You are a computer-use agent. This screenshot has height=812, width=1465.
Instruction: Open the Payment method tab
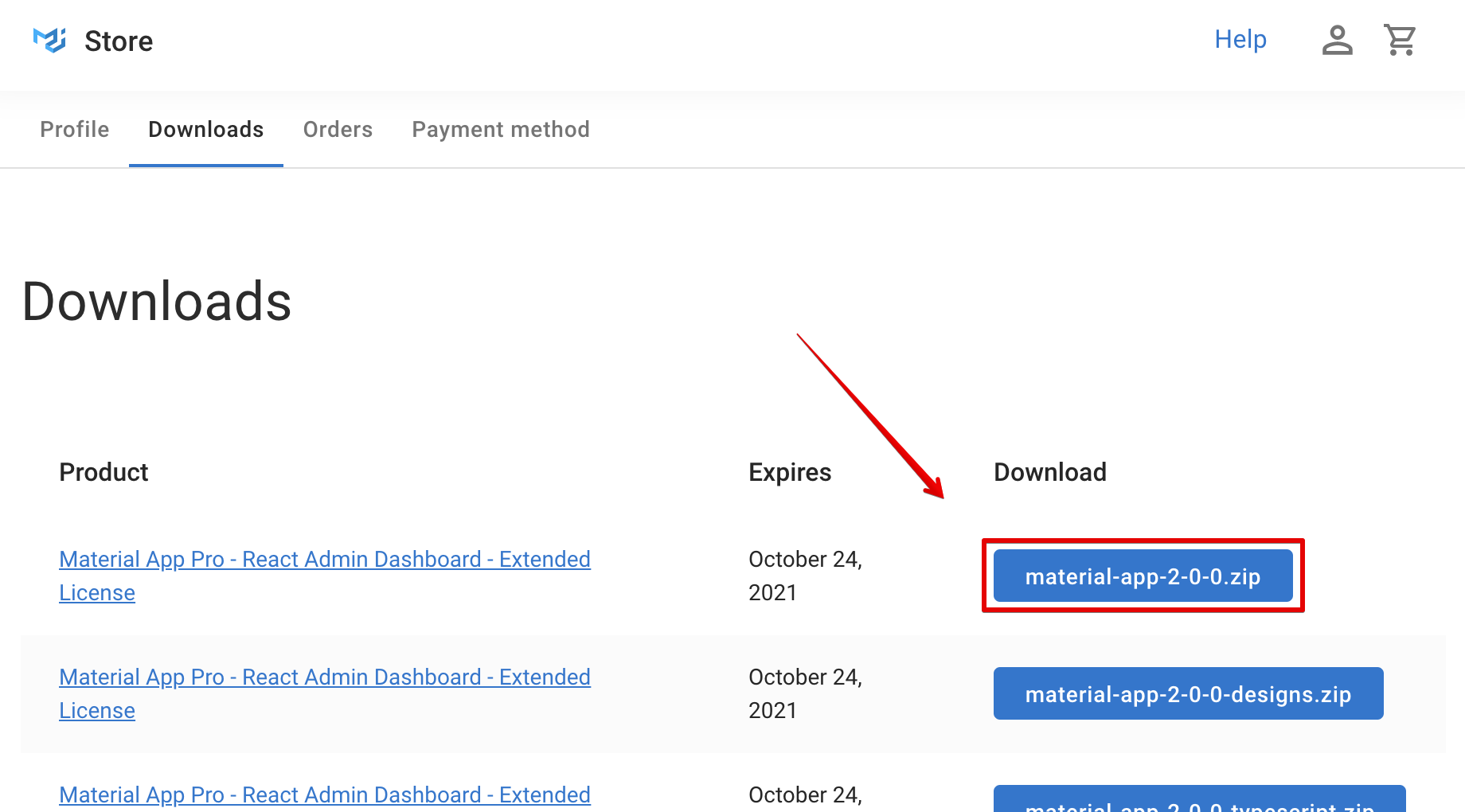(501, 129)
